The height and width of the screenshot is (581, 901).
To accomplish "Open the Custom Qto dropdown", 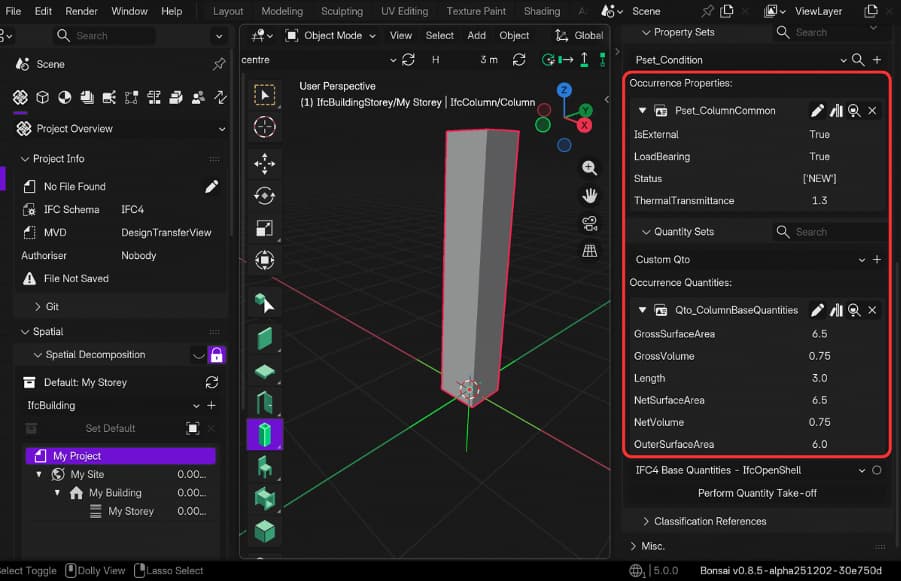I will (x=861, y=260).
